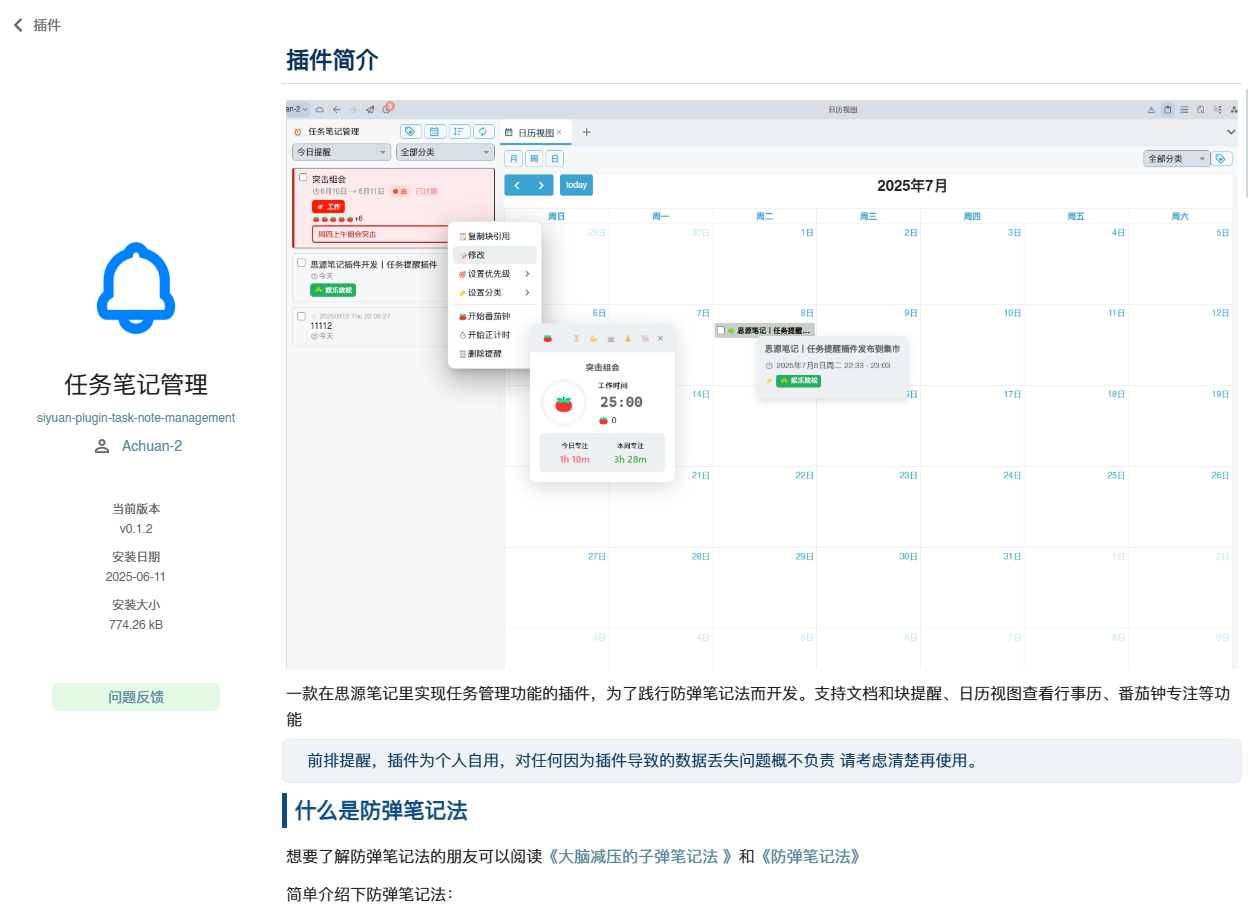Tick the checkbox for task 11112
Screen dimensions: 1260x916
(x=301, y=316)
